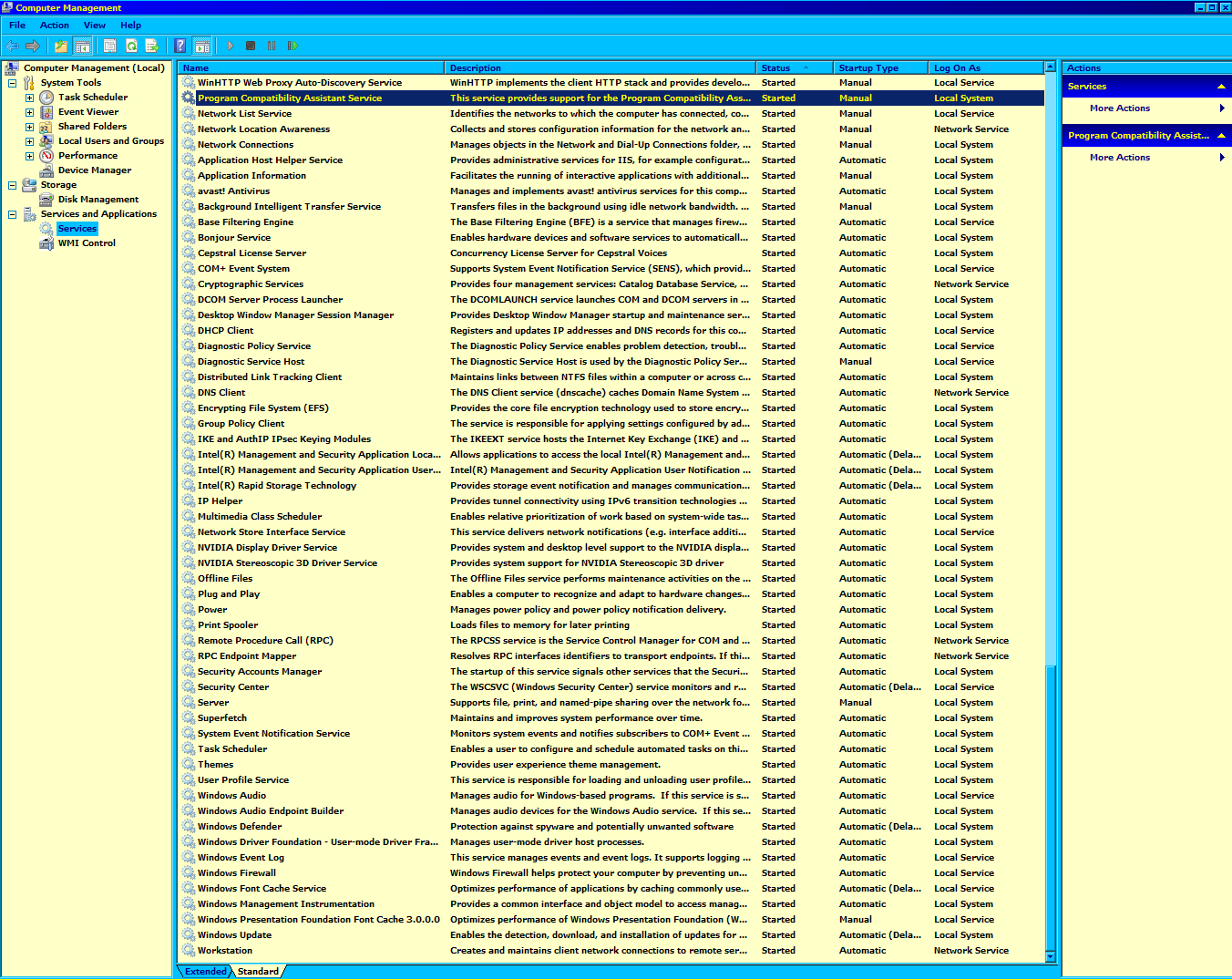Viewport: 1232px width, 980px height.
Task: Open service Properties from the toolbar icon
Action: point(110,46)
